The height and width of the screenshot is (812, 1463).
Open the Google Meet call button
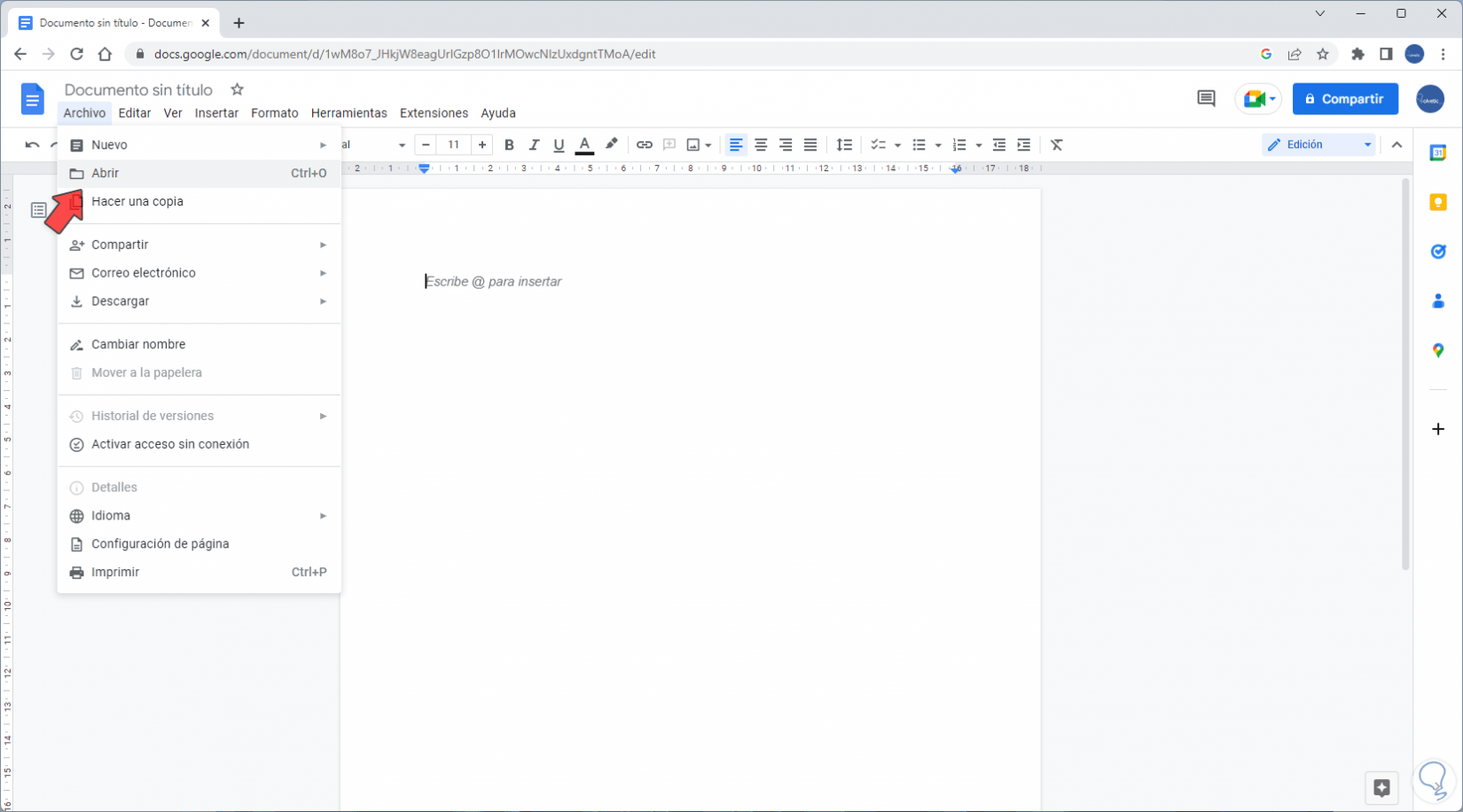[x=1258, y=98]
